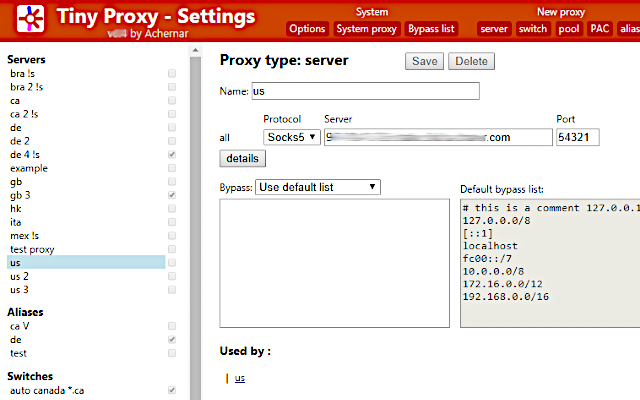The height and width of the screenshot is (400, 640).
Task: Uncheck the 'de 4 !s' server checkbox
Action: 172,154
